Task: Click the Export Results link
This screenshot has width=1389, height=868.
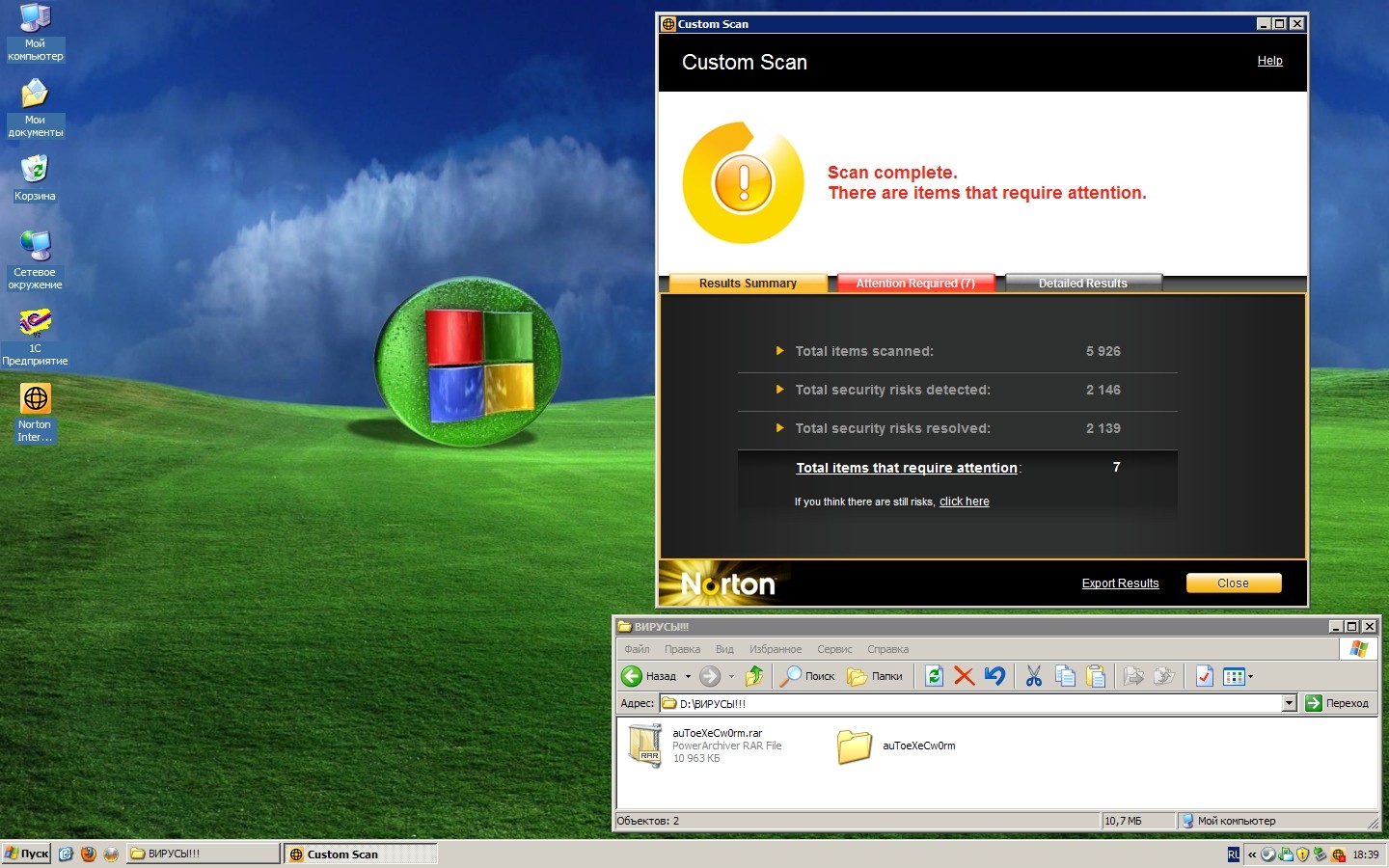Action: point(1120,583)
